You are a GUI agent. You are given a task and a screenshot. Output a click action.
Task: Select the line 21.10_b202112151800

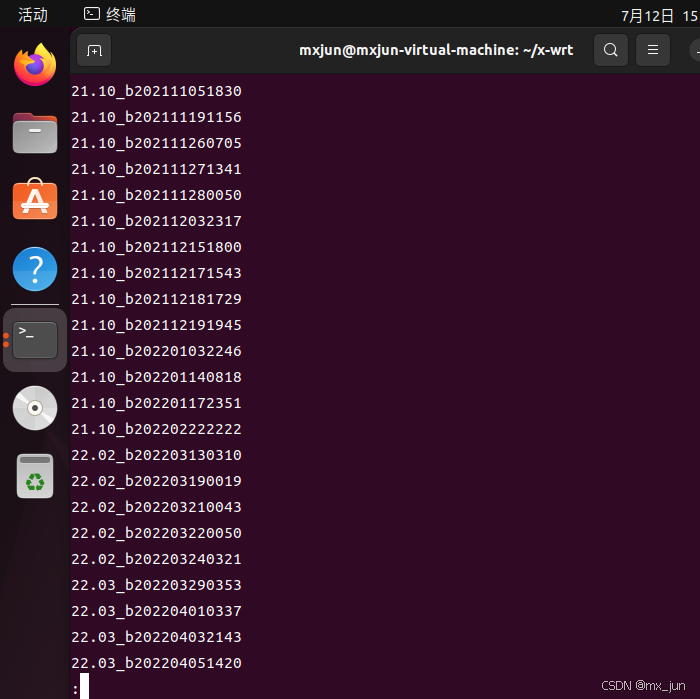(x=156, y=247)
